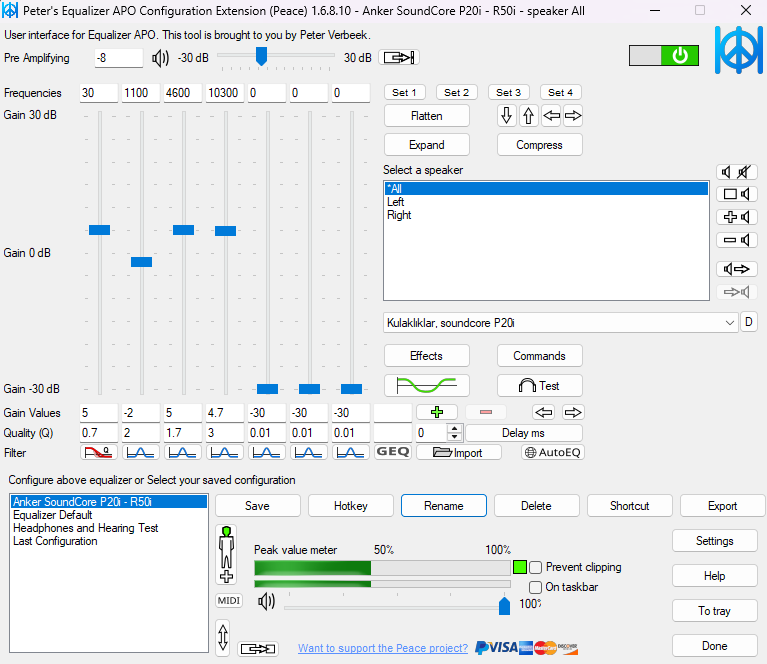
Task: Click bottom arrow icon next to support link
Action: [x=258, y=649]
